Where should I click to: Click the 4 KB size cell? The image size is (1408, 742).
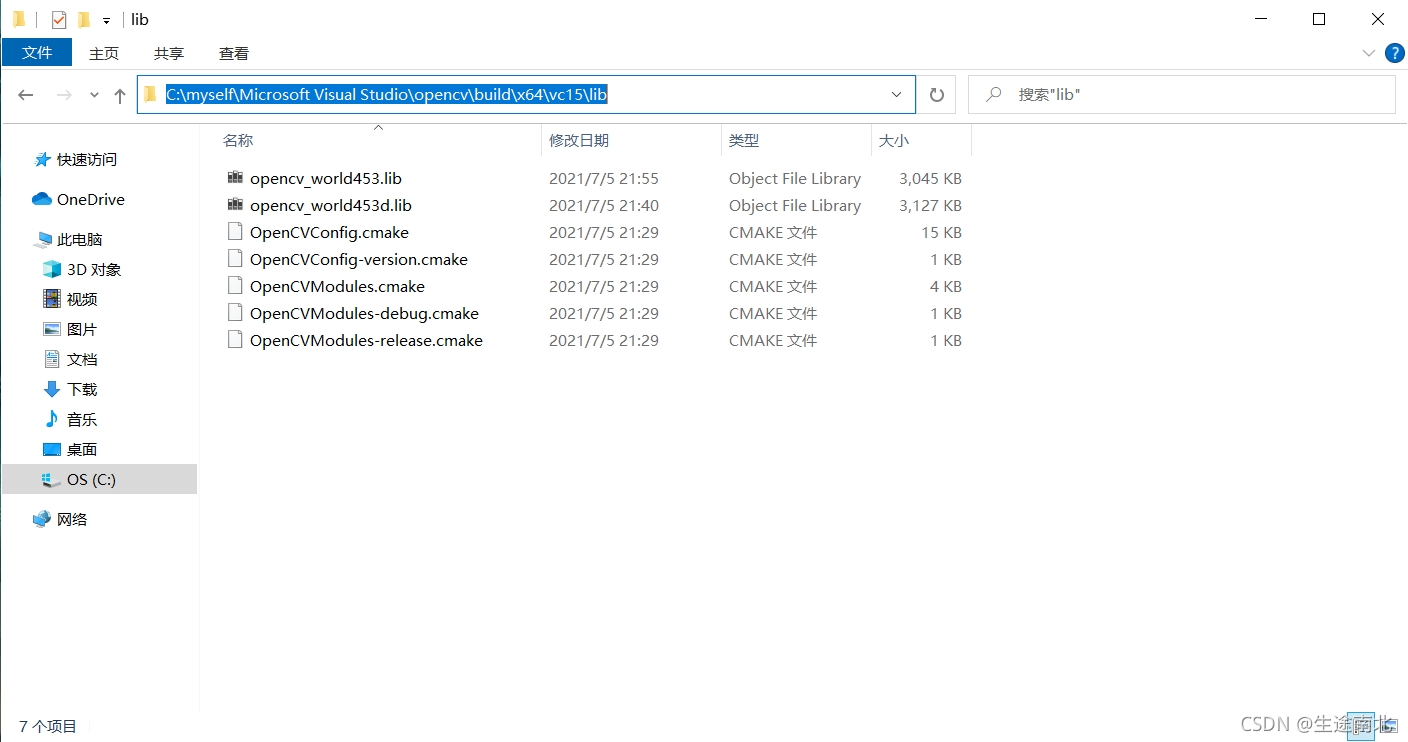tap(946, 287)
